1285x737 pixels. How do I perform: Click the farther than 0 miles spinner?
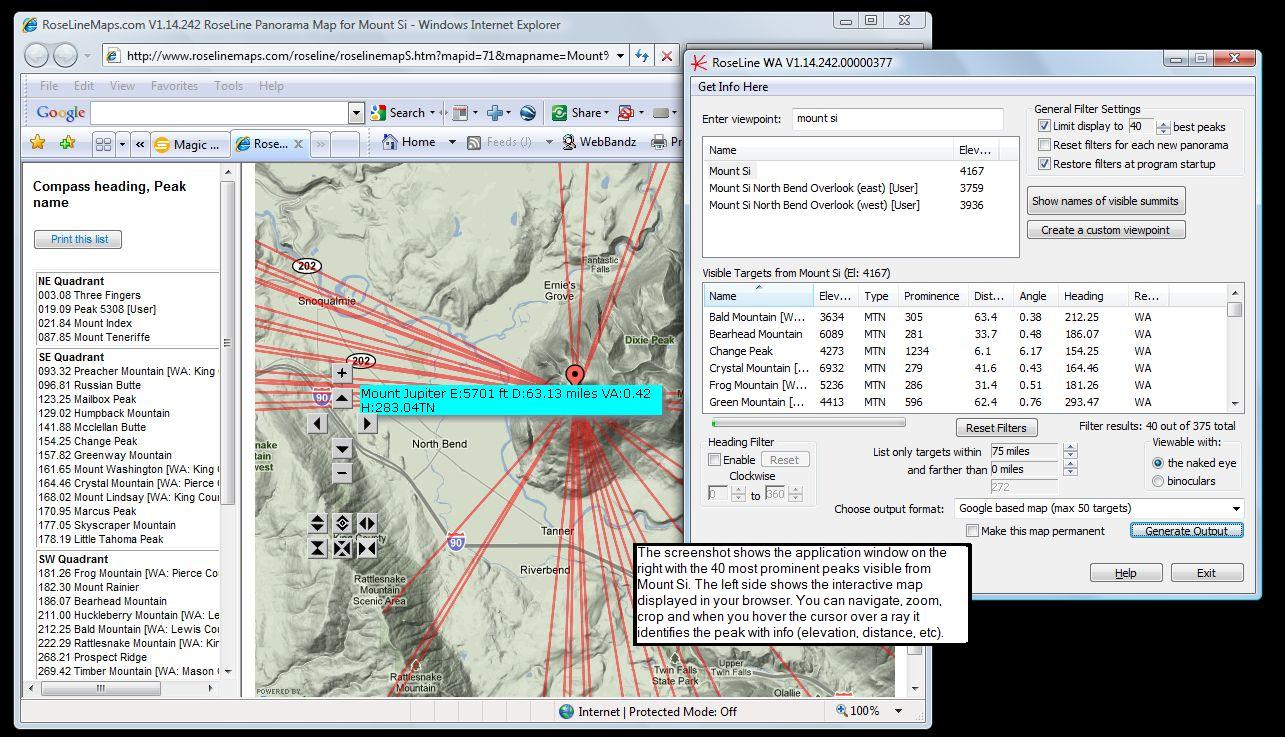click(1070, 469)
